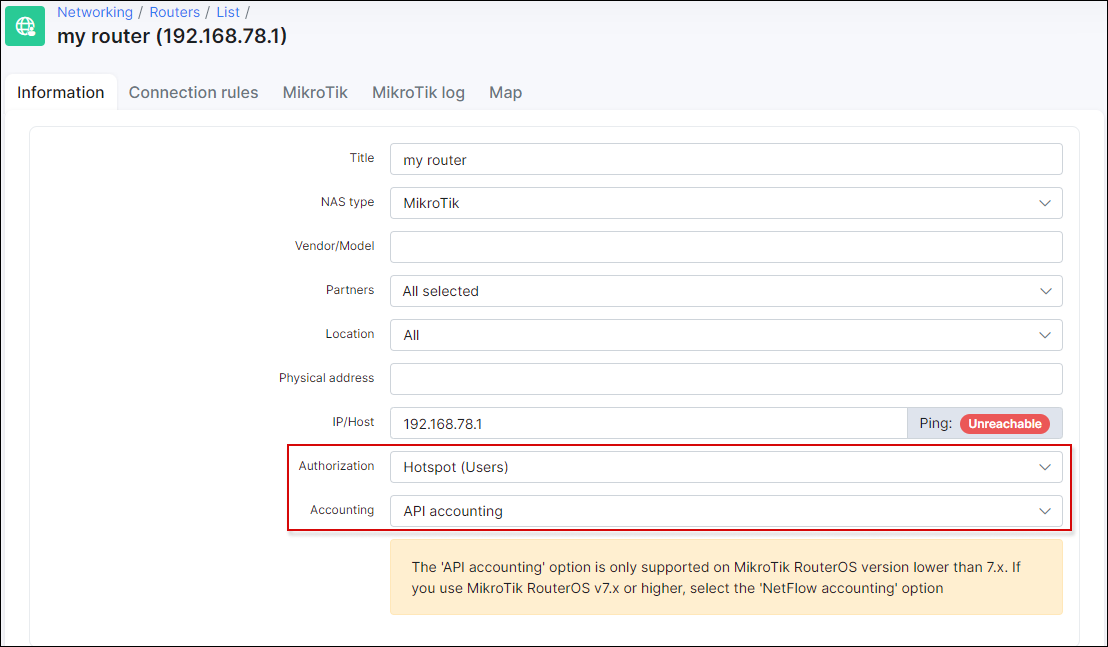
Task: Click the IP/Host input field
Action: coord(647,423)
